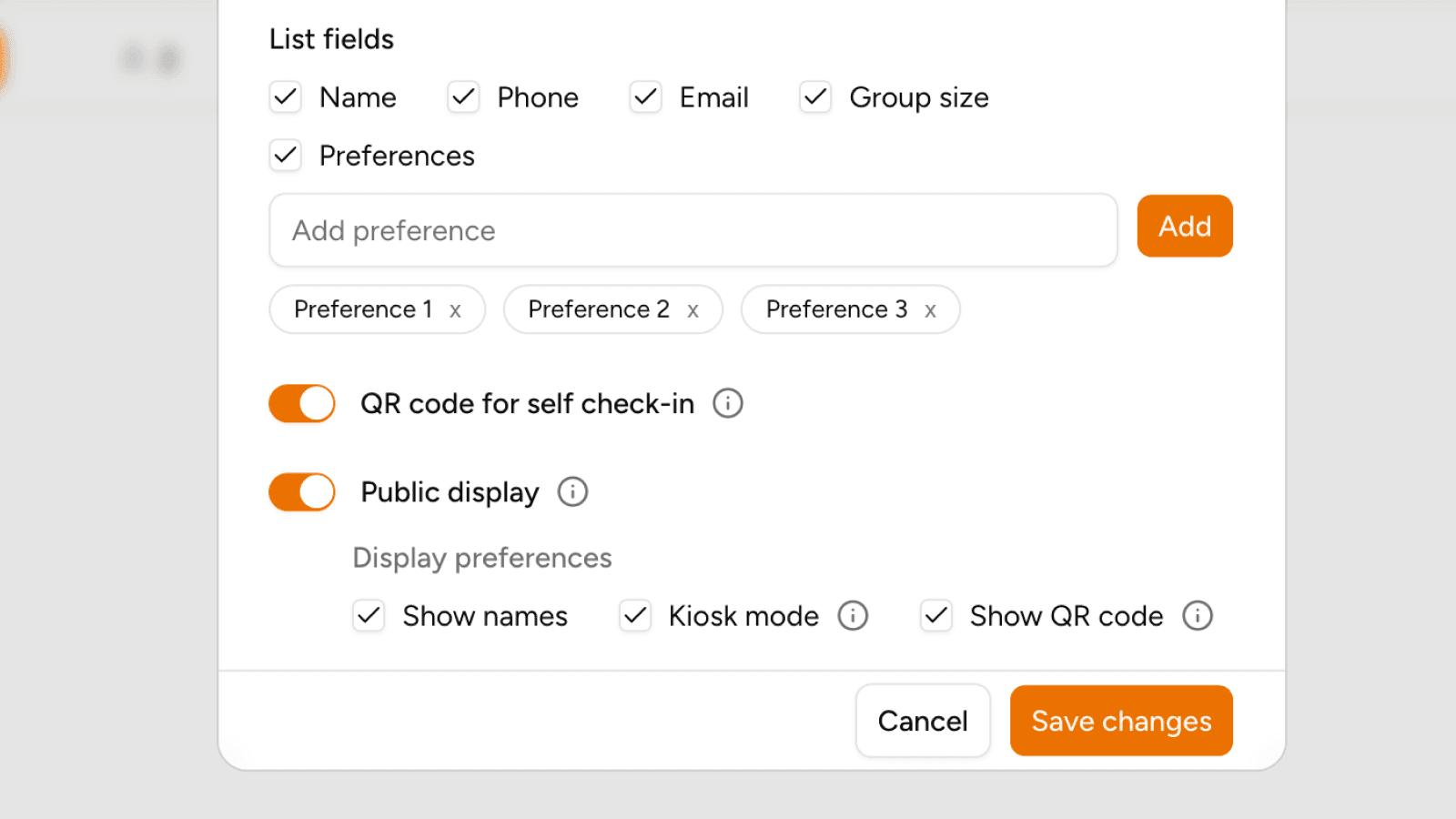
Task: Click info icon beside Show QR code
Action: [x=1197, y=616]
